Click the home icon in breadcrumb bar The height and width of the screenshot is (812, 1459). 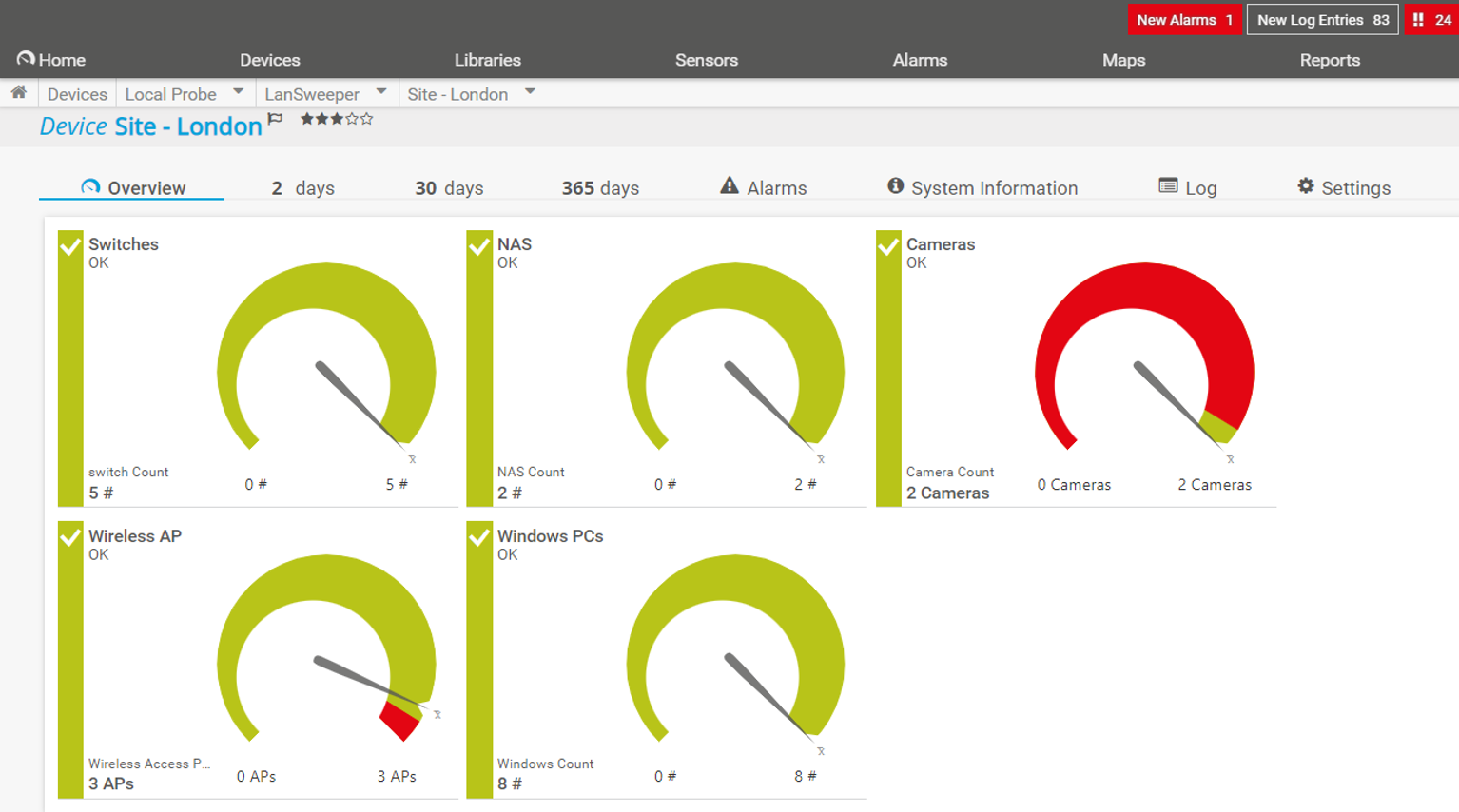click(19, 93)
